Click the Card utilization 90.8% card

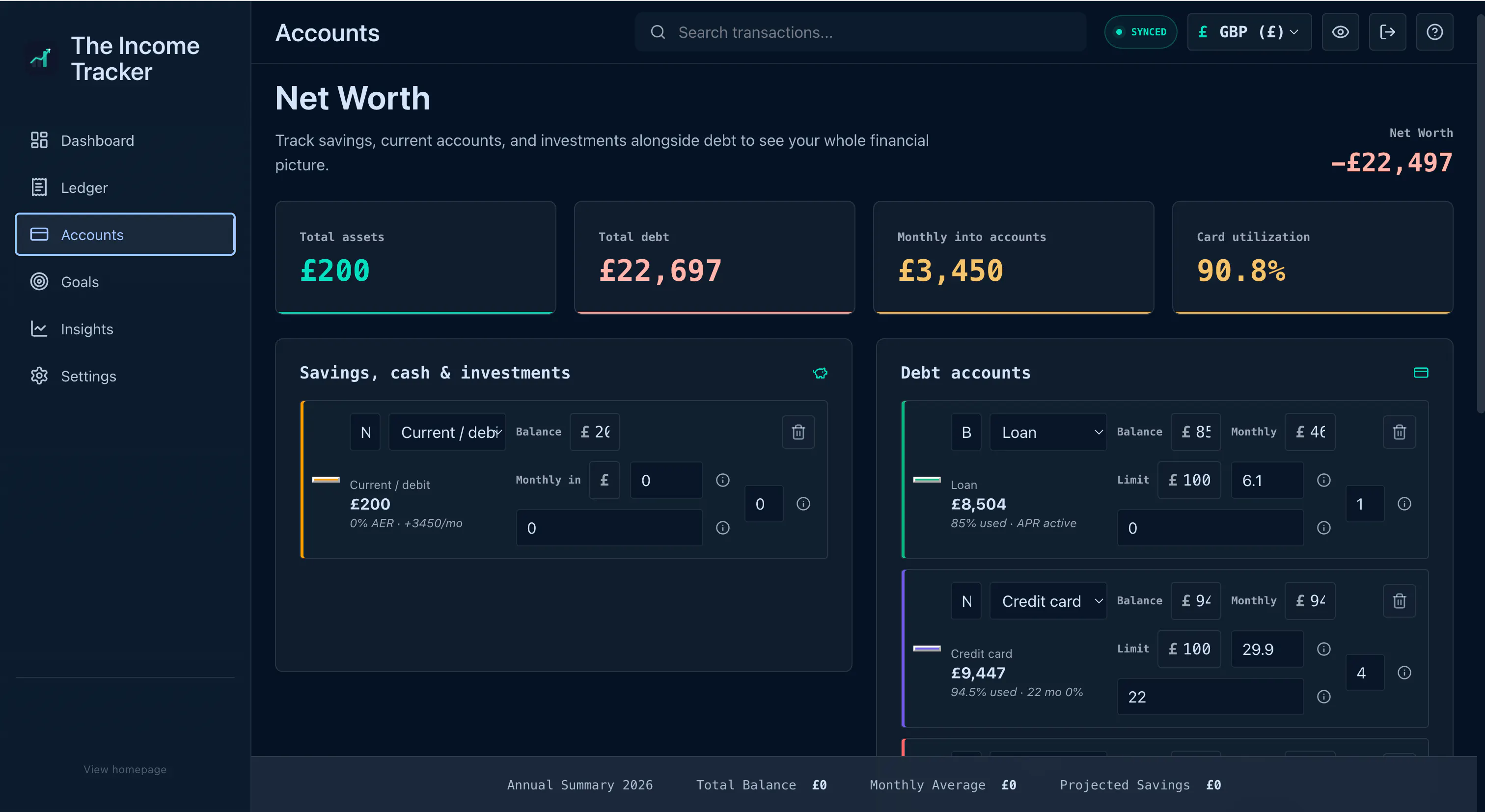(x=1313, y=257)
